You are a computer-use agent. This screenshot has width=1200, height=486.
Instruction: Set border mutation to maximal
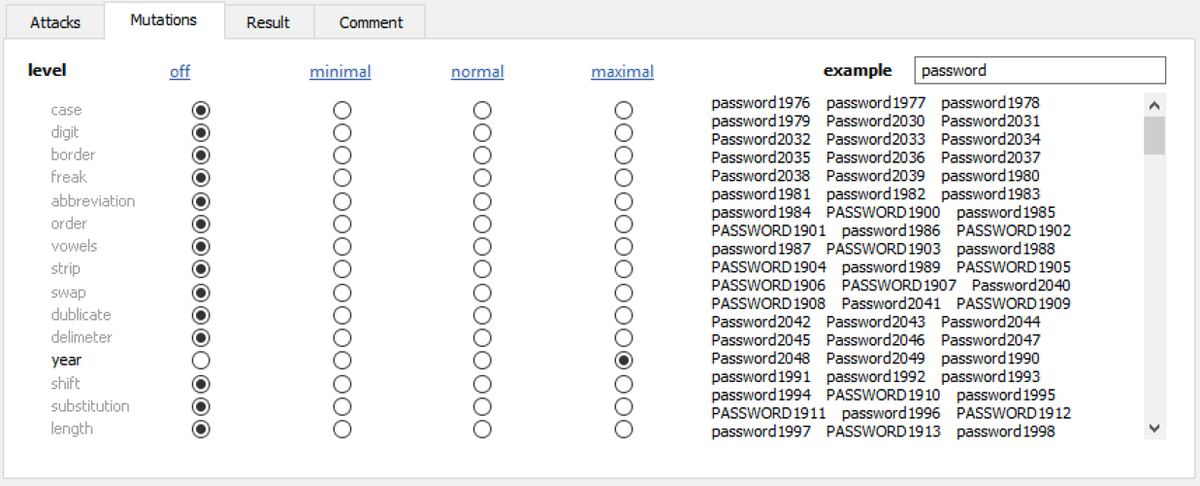(624, 155)
